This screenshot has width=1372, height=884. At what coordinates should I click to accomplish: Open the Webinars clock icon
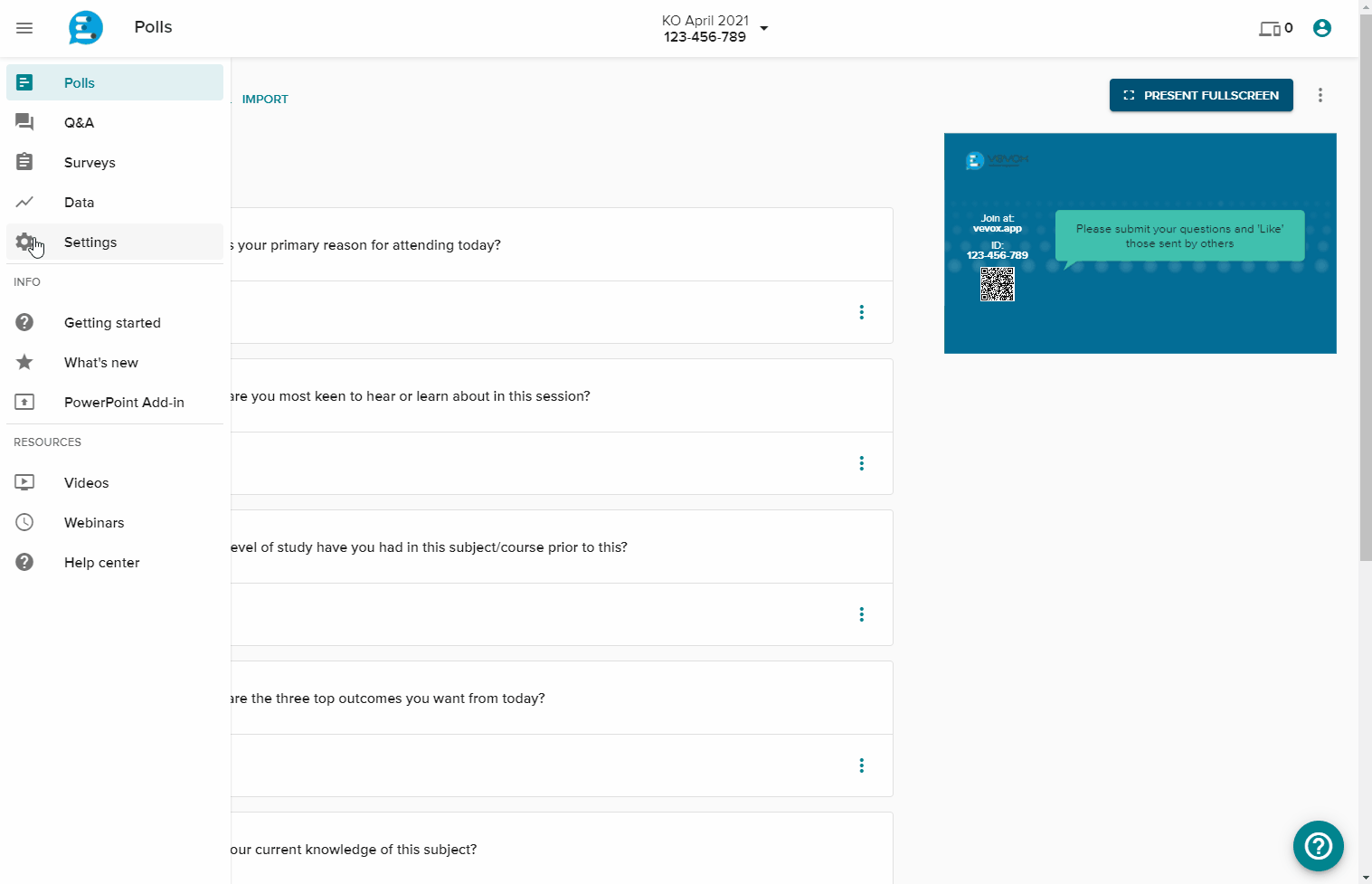tap(24, 522)
